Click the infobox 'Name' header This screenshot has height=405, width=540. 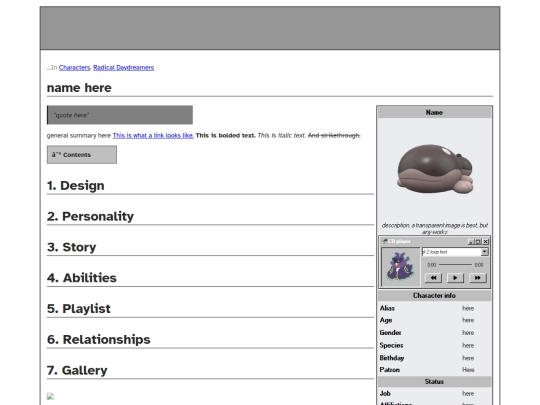(434, 112)
